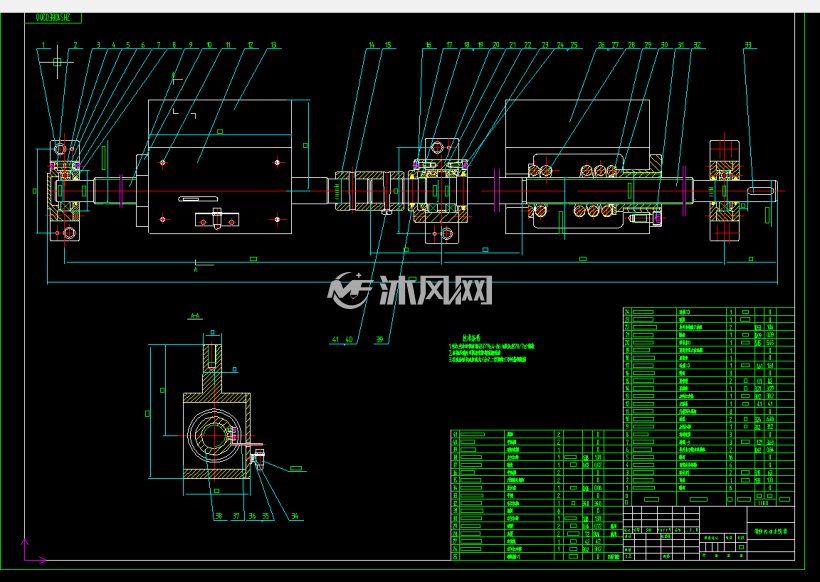Click part callout number 14
Image resolution: width=820 pixels, height=582 pixels.
[x=371, y=45]
